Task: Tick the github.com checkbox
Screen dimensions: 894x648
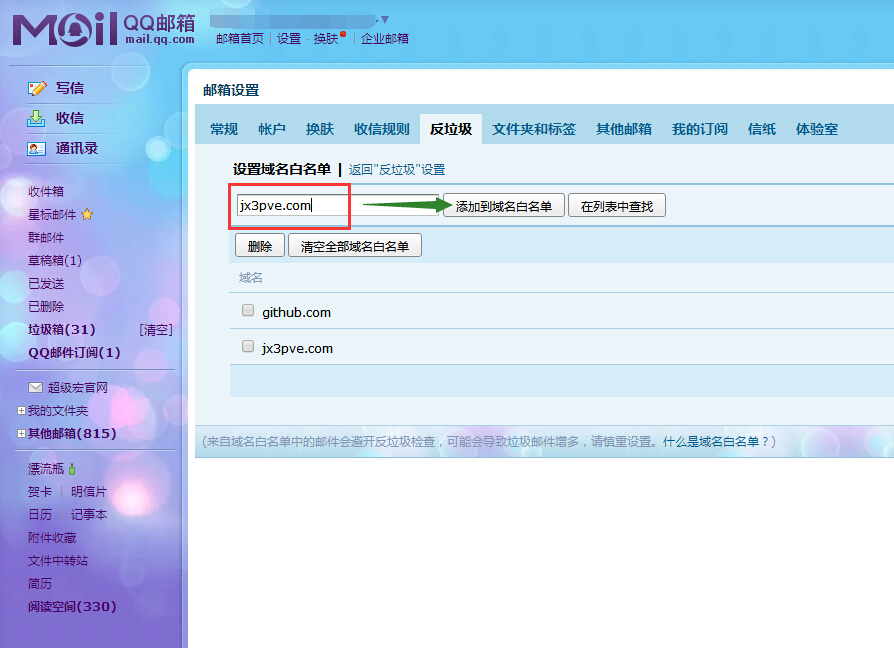Action: [248, 311]
